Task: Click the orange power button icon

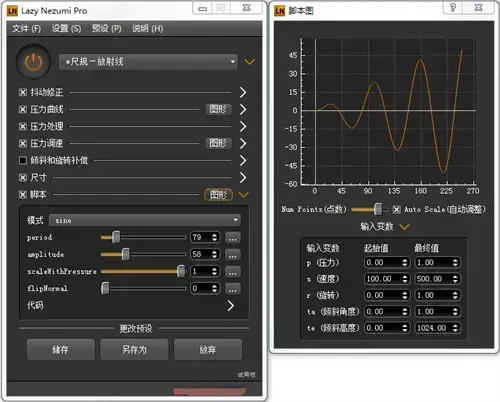Action: tap(33, 62)
